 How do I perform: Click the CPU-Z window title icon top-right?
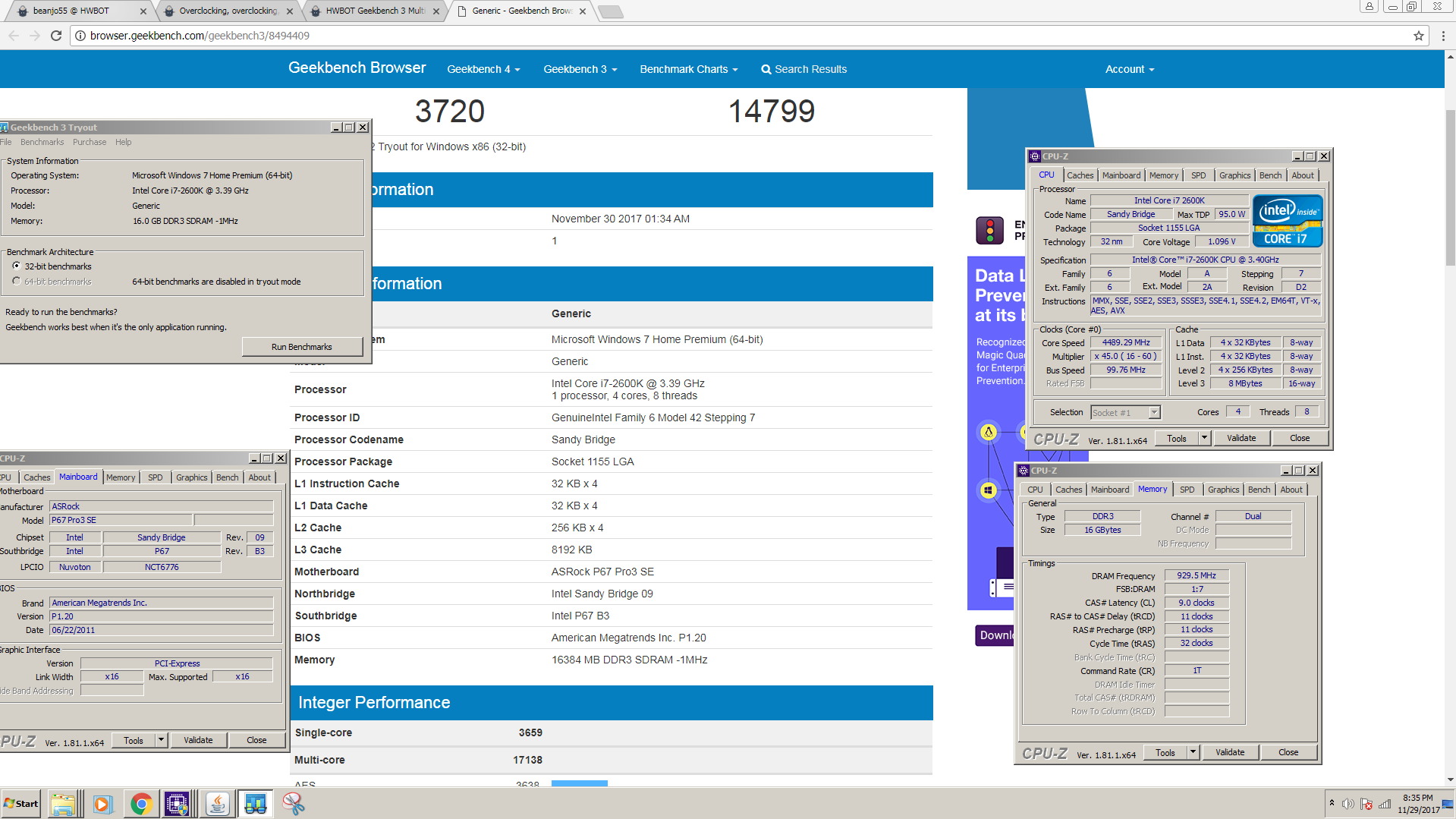coord(1034,156)
